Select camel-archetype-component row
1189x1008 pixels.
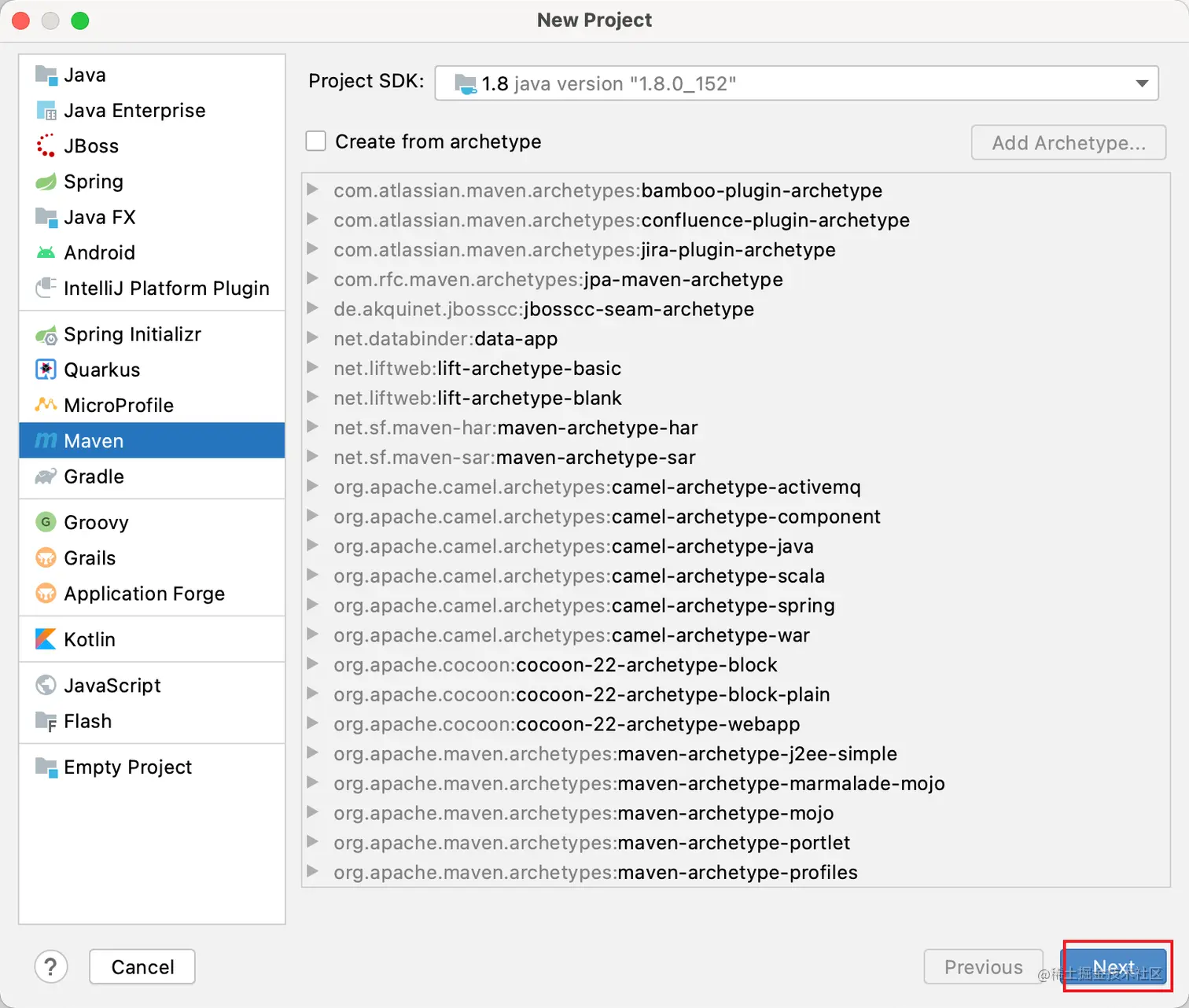736,517
